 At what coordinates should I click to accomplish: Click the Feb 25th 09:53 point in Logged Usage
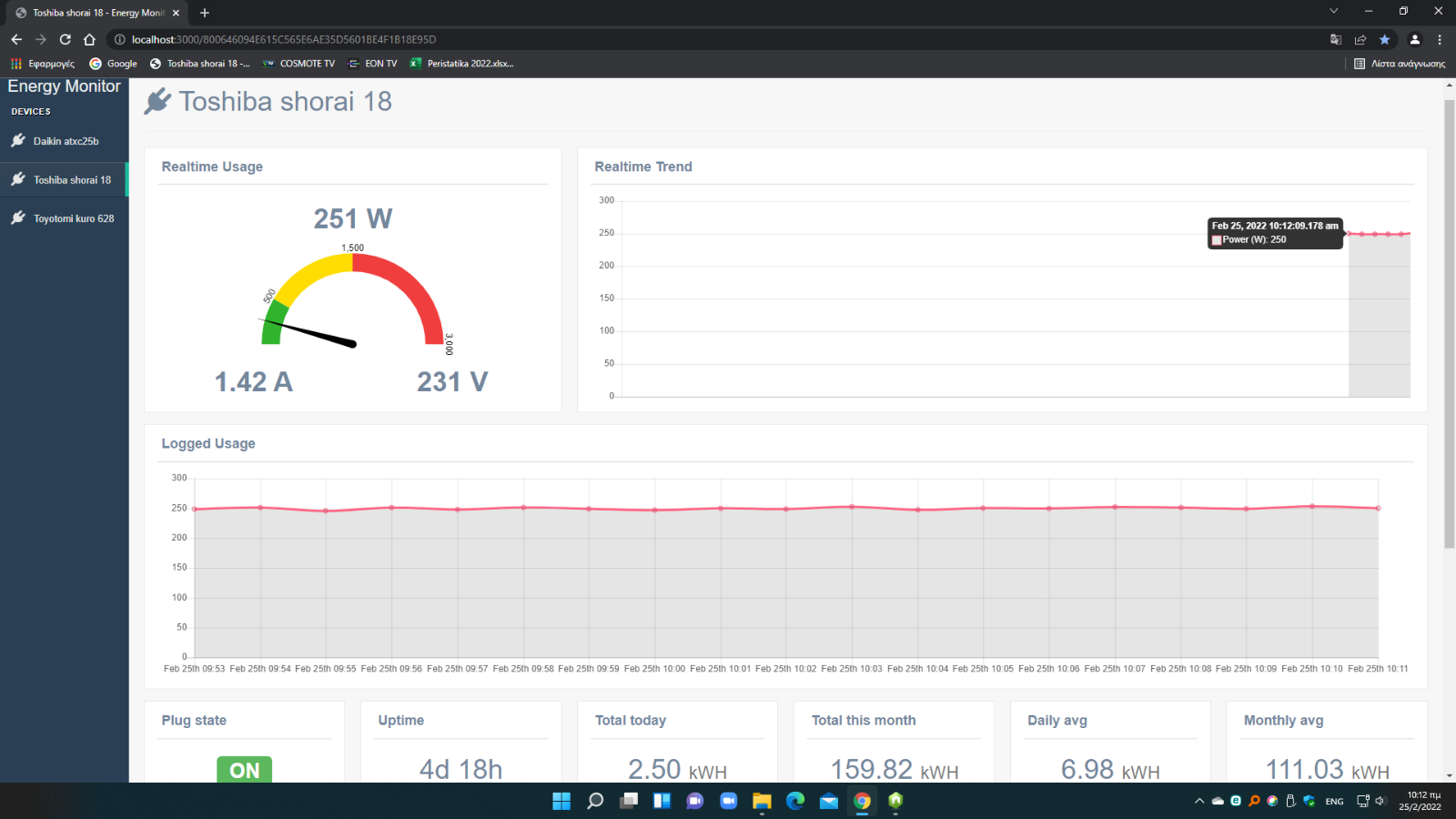[x=195, y=509]
